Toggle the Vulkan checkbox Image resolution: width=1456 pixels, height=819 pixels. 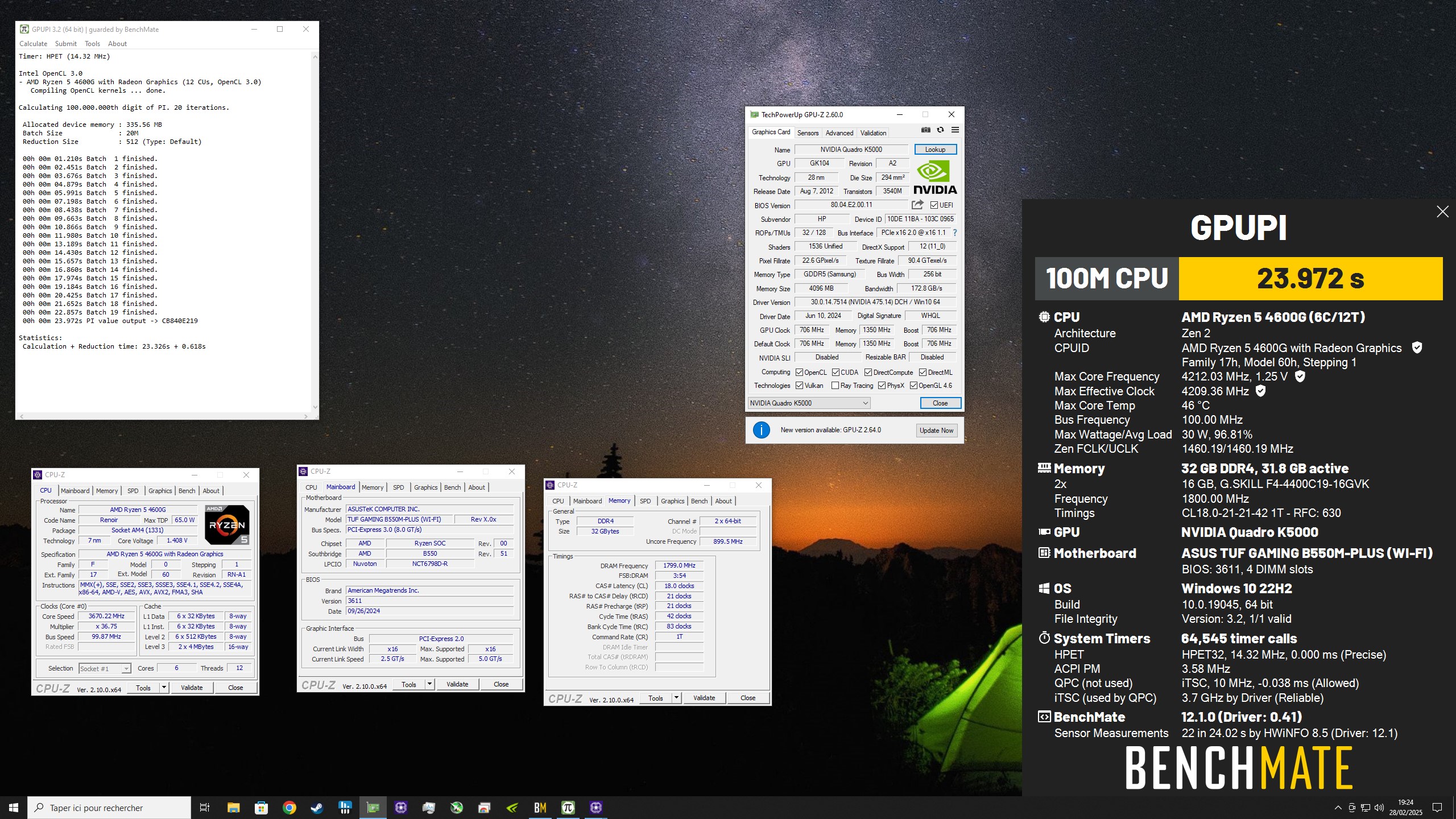[800, 386]
